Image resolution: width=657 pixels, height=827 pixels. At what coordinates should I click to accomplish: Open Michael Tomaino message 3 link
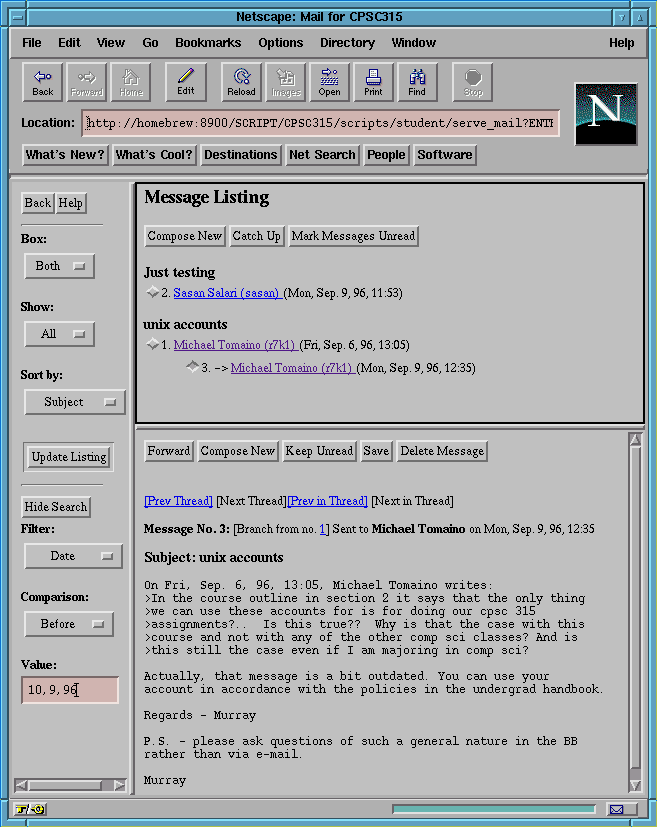[x=292, y=368]
